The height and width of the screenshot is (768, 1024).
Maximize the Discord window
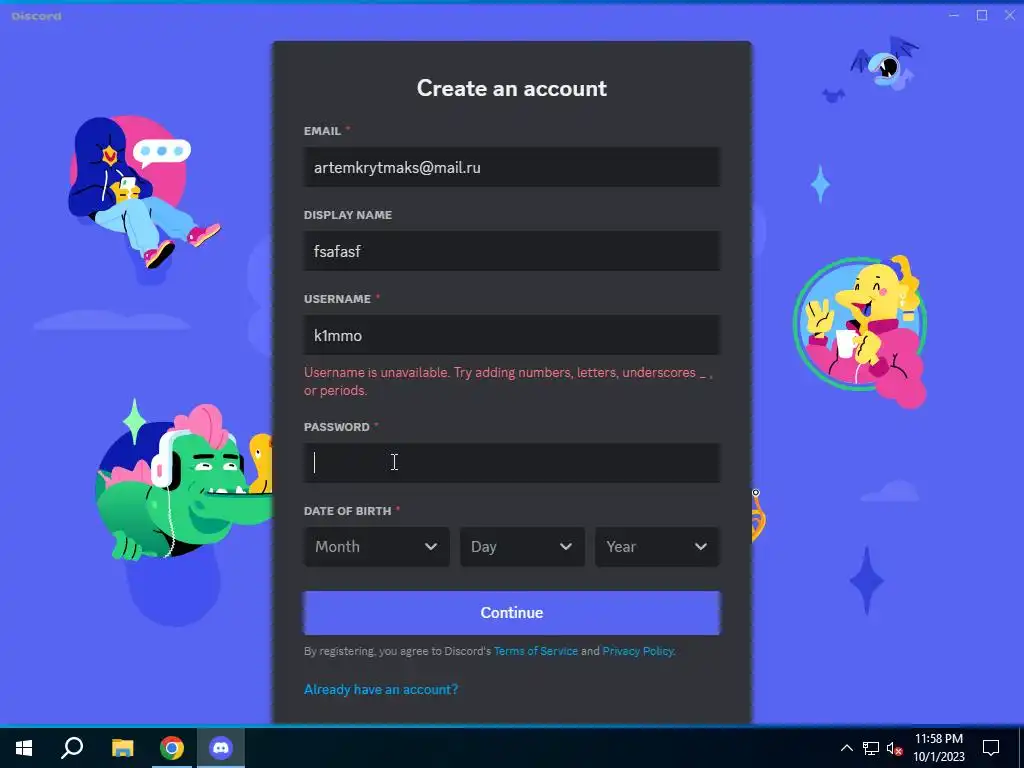point(982,15)
